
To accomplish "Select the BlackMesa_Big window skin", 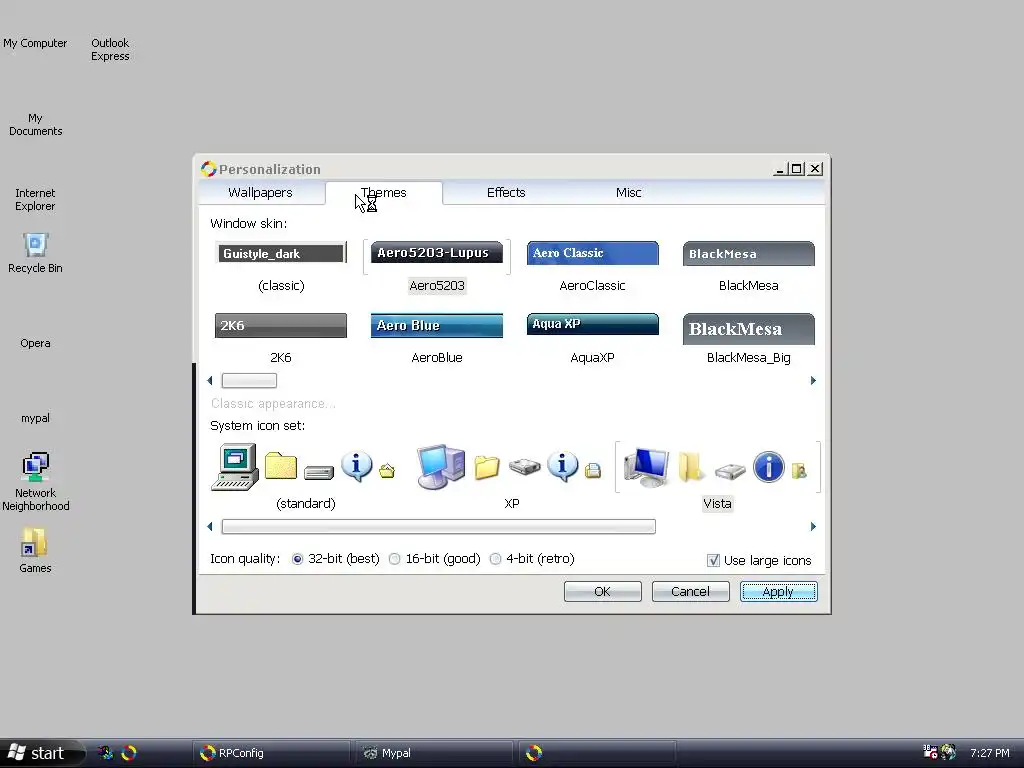I will coord(748,328).
